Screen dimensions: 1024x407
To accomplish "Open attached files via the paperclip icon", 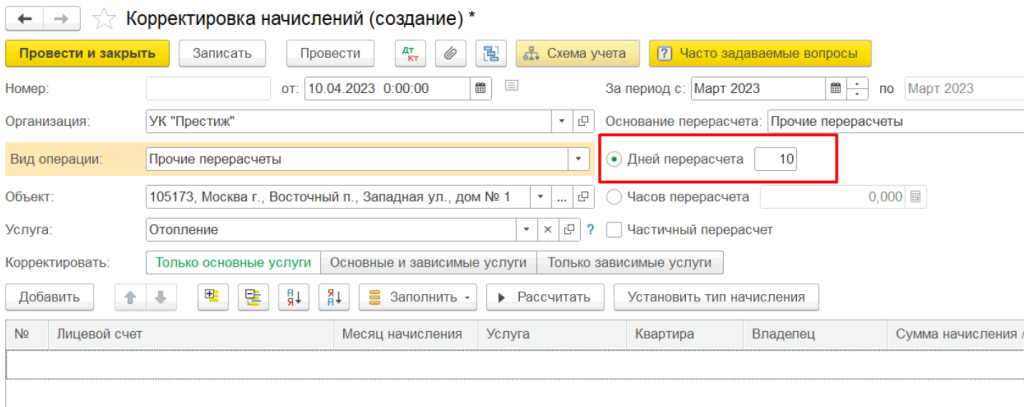I will point(450,54).
